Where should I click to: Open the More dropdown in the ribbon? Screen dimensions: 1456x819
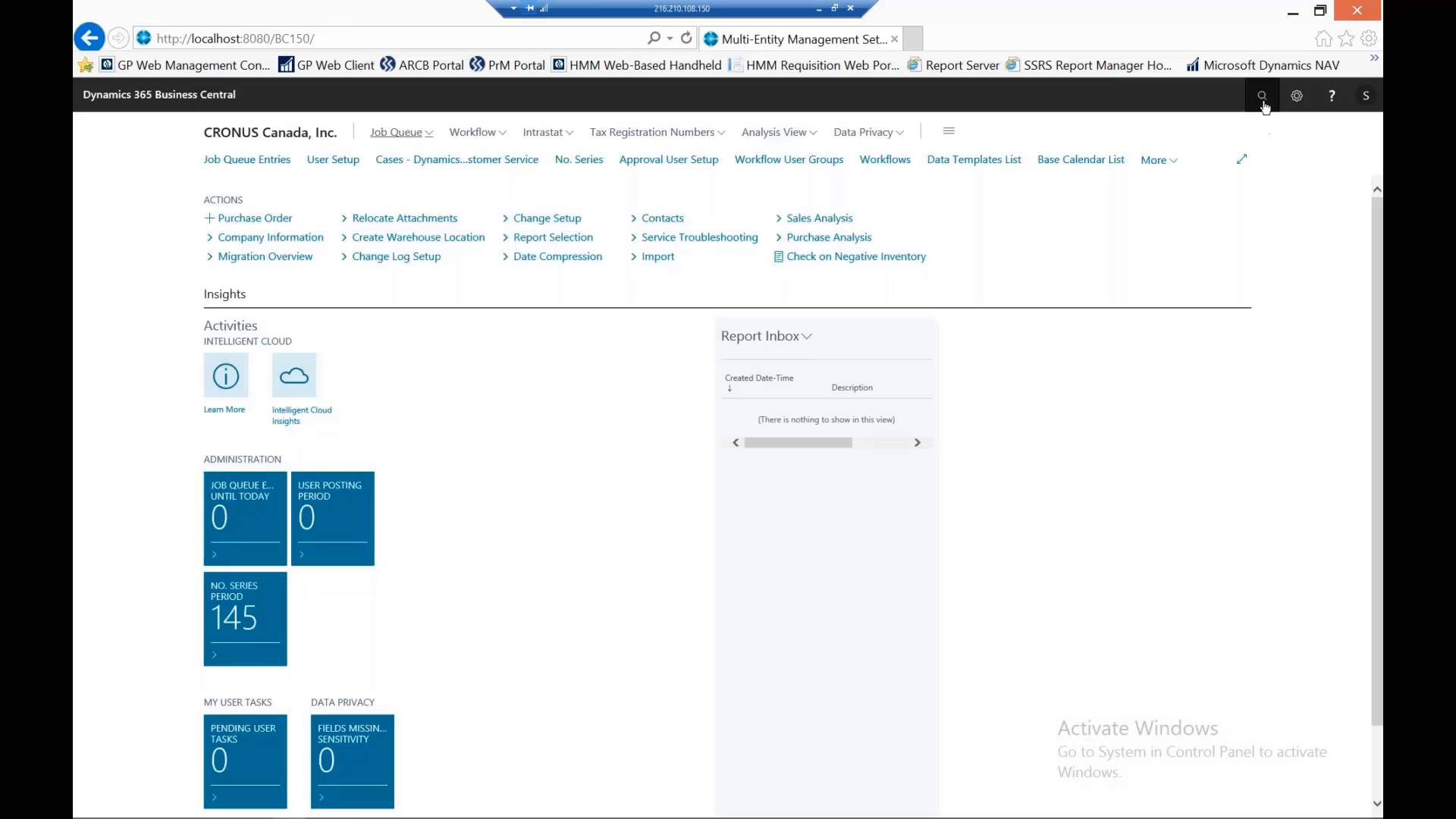pyautogui.click(x=1158, y=159)
